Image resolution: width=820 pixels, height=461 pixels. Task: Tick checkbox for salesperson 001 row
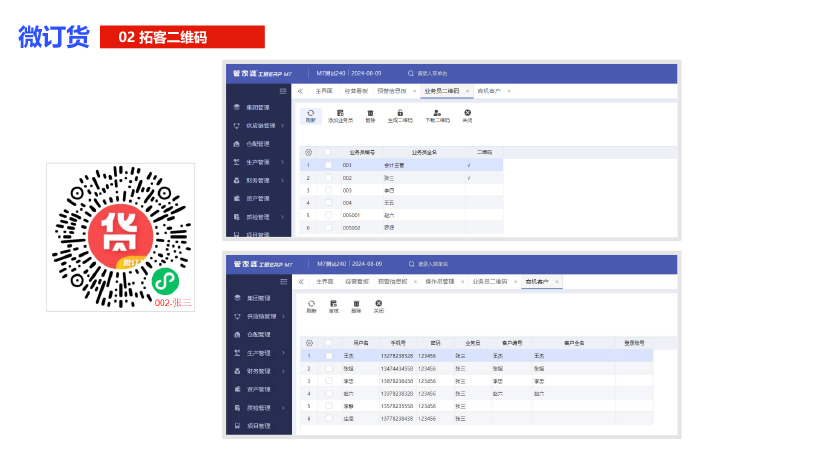coord(327,164)
